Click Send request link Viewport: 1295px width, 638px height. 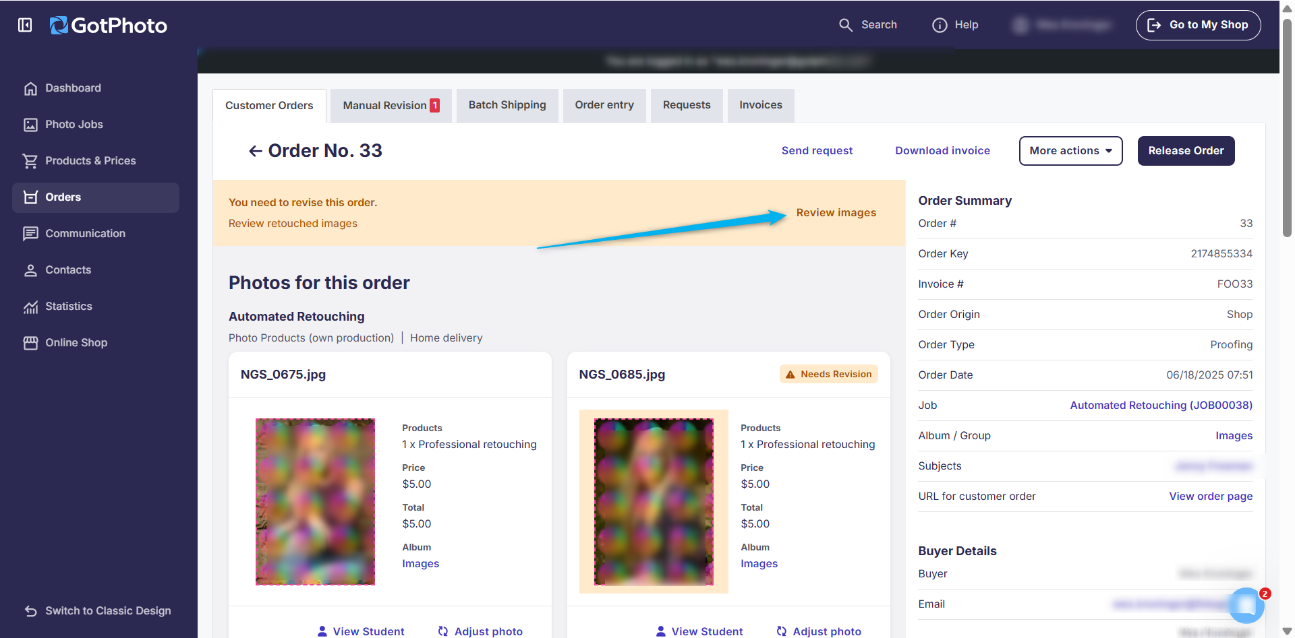point(817,151)
